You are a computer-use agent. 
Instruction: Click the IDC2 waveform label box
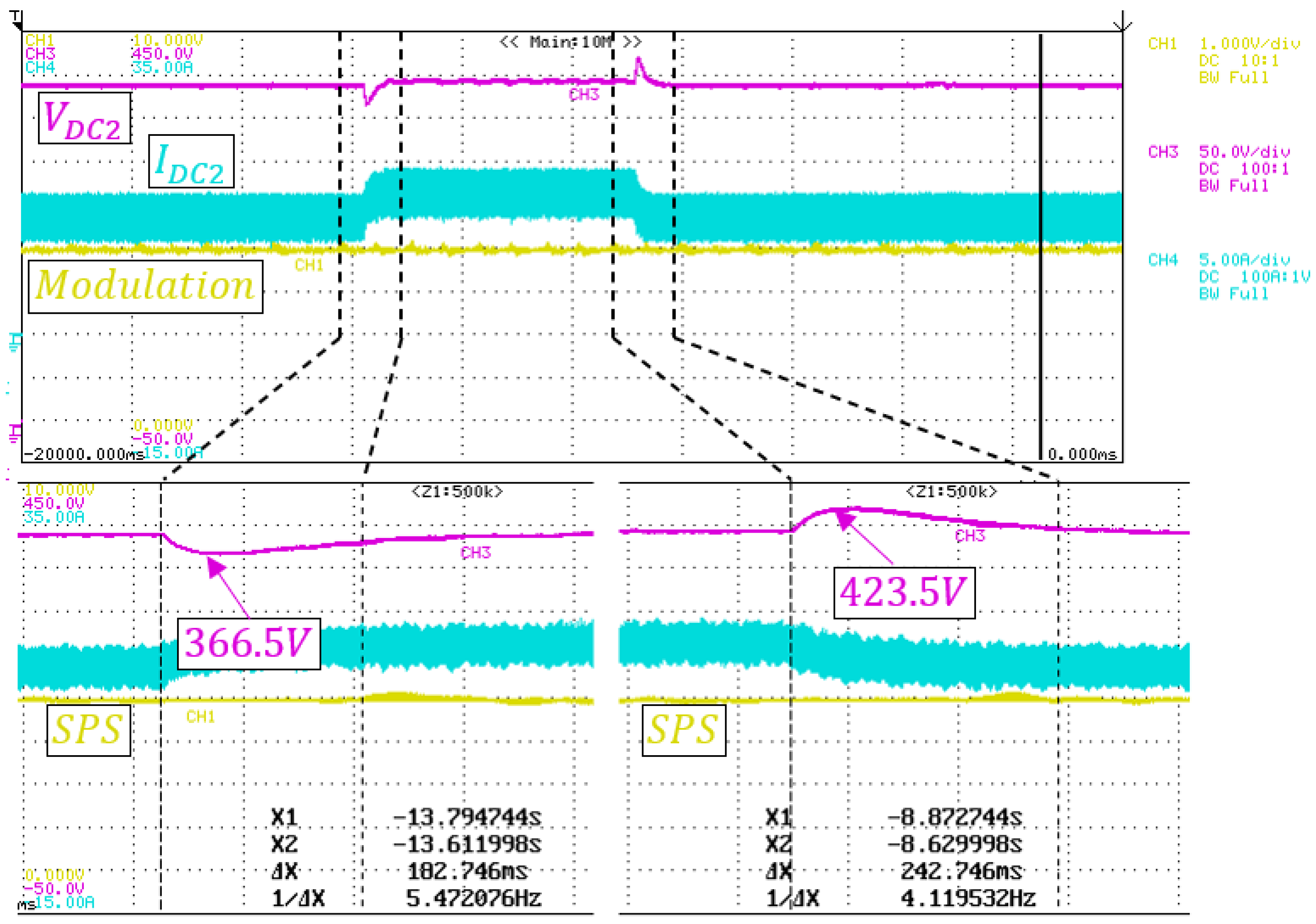[x=191, y=161]
